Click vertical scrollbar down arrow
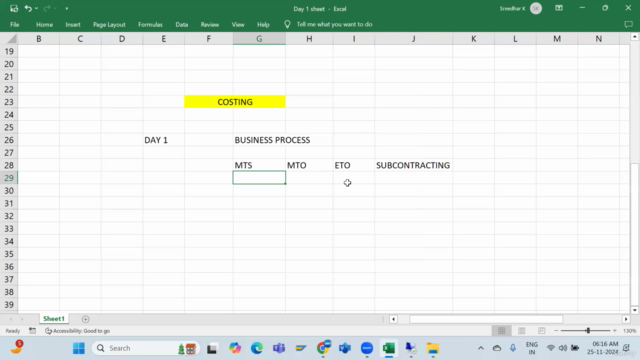This screenshot has height=360, width=640. [635, 310]
